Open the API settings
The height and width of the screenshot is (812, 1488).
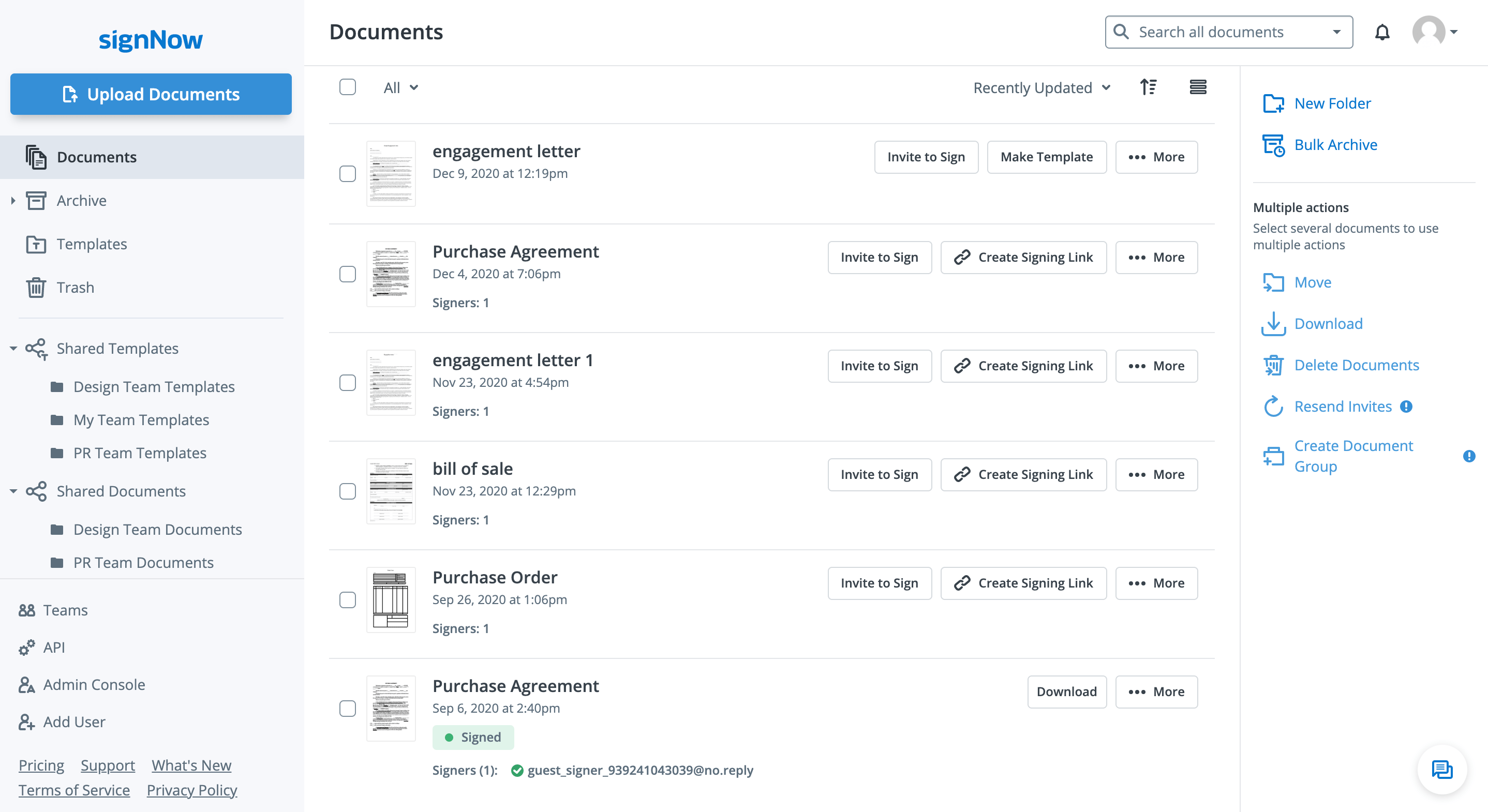54,647
